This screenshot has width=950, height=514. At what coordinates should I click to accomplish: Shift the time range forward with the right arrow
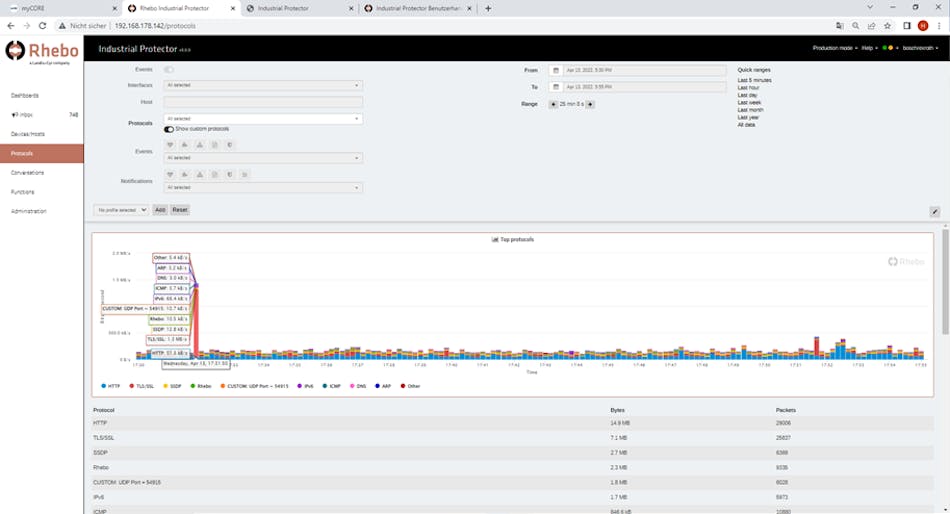(x=590, y=104)
